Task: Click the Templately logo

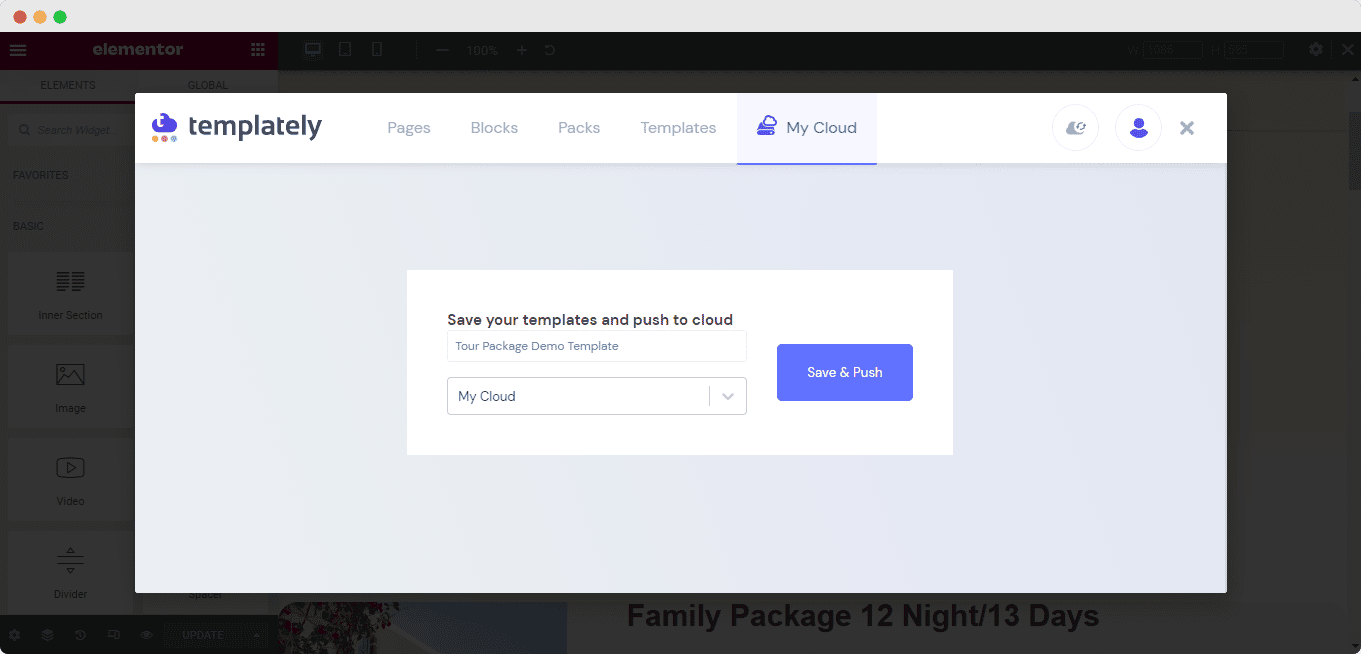Action: coord(237,127)
